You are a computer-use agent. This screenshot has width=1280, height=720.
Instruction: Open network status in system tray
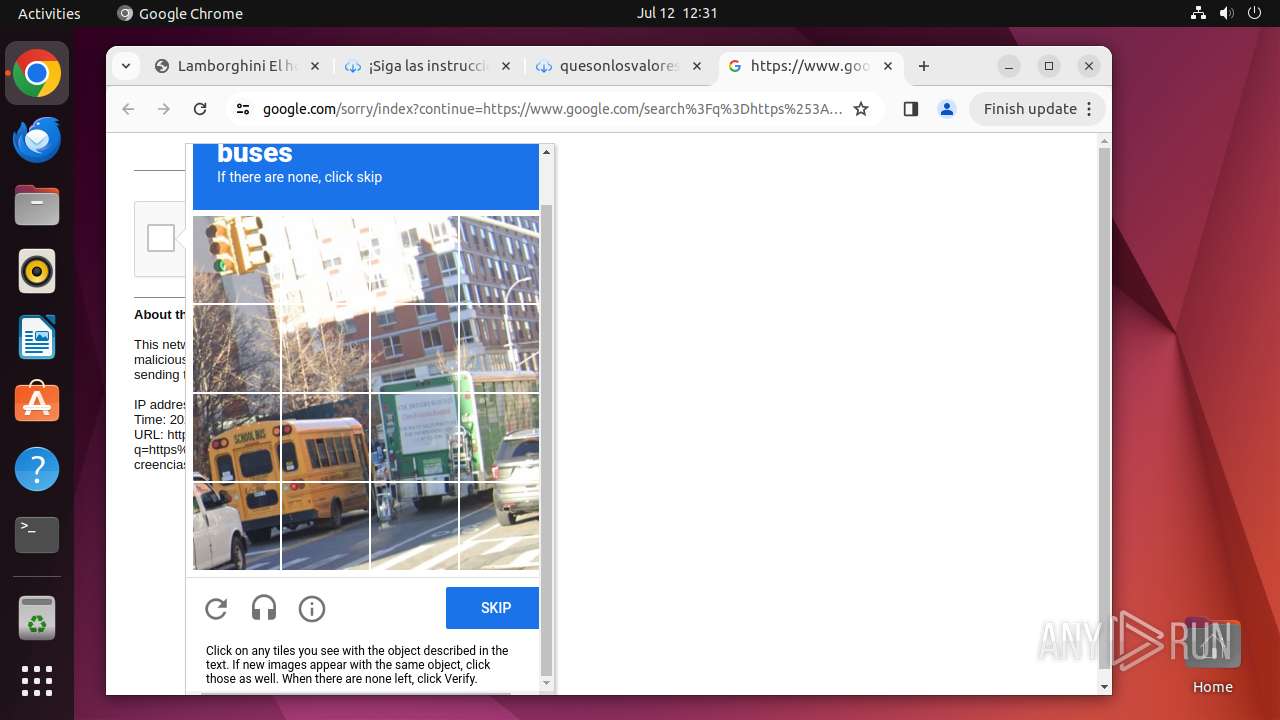click(1198, 13)
